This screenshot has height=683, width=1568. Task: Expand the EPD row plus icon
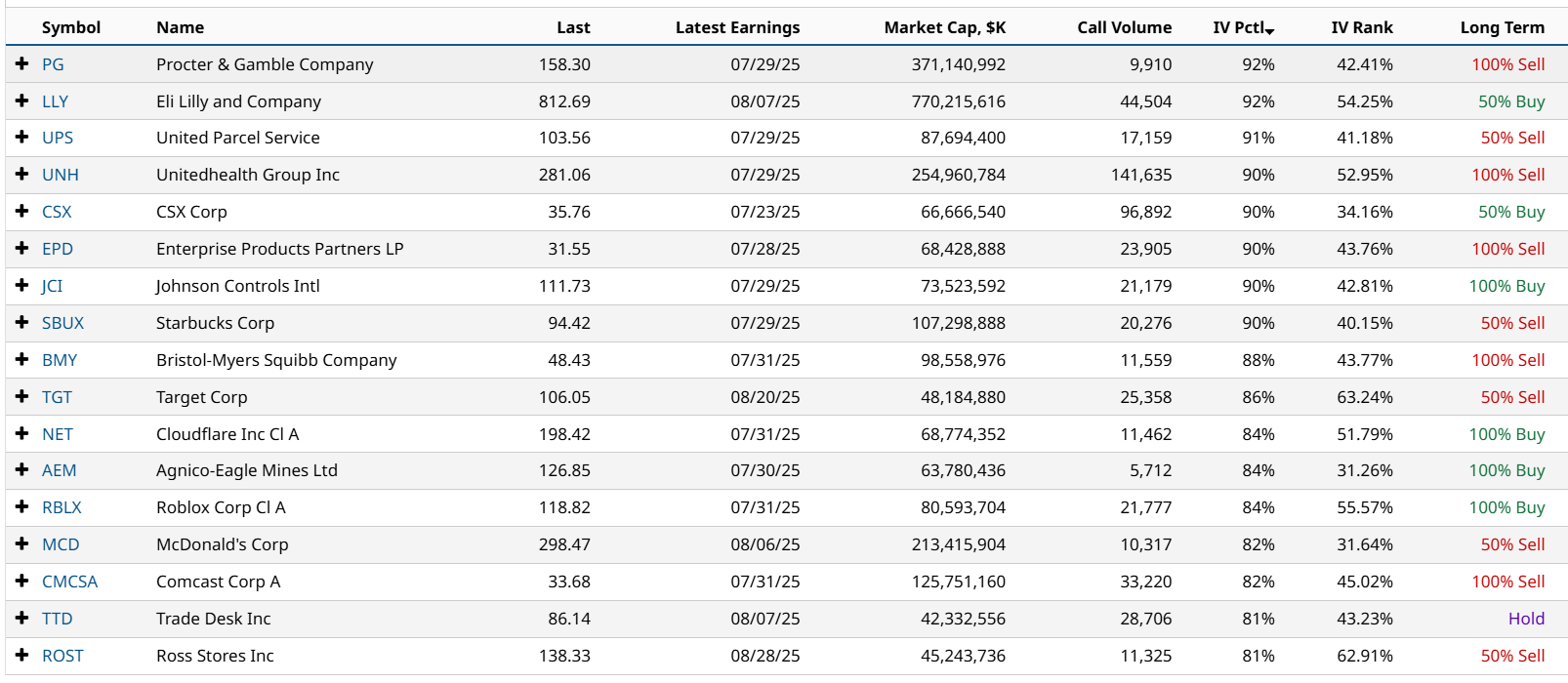pos(21,249)
